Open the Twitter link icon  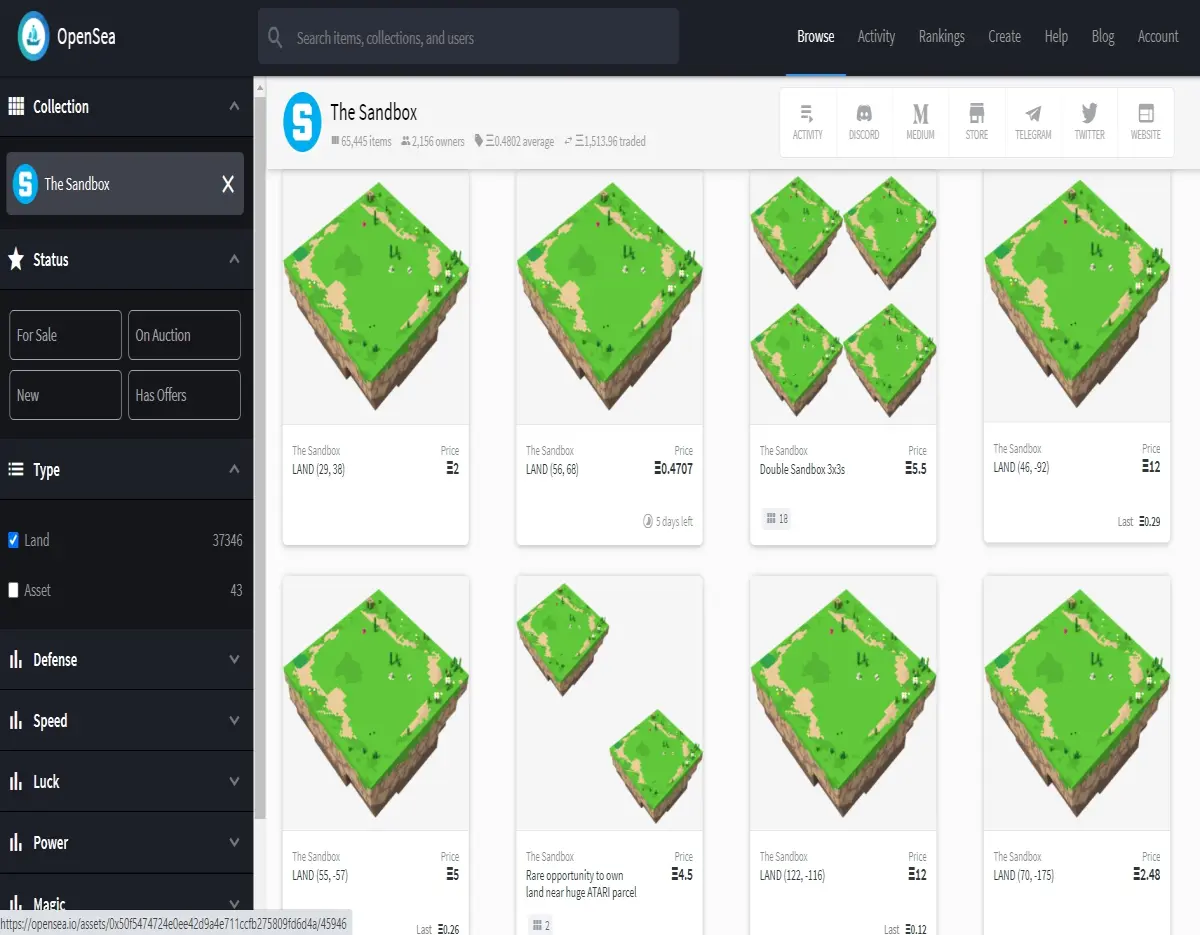click(x=1090, y=122)
